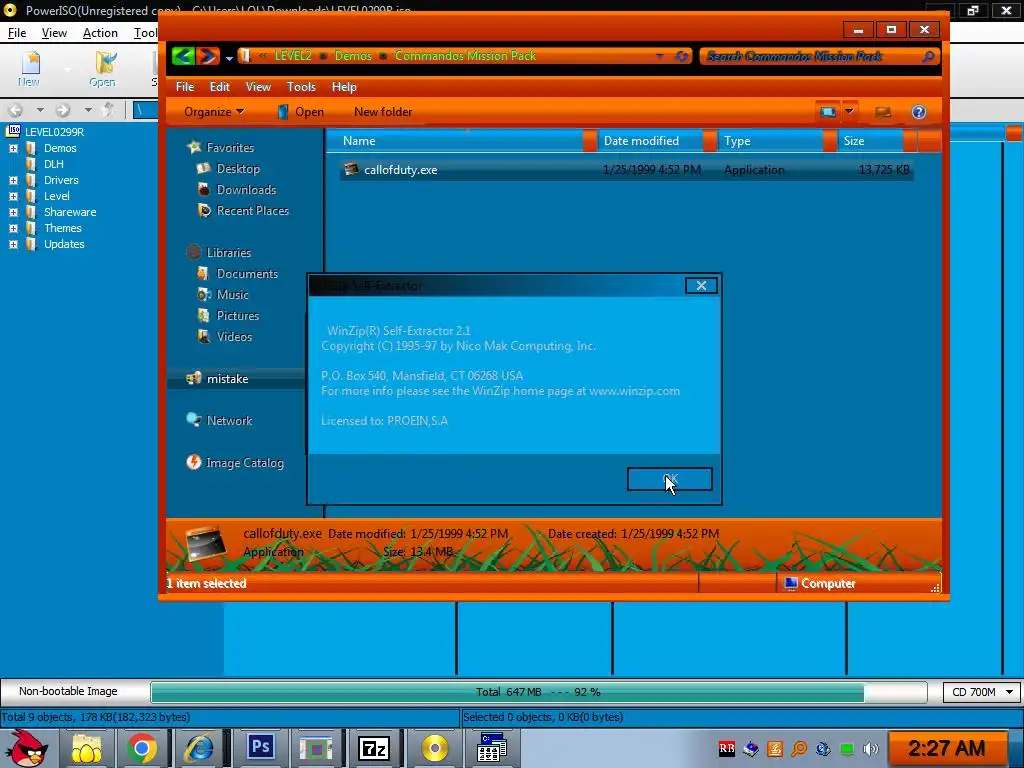Expand Demos folder in PowerISO tree
Viewport: 1024px width, 768px height.
[13, 148]
